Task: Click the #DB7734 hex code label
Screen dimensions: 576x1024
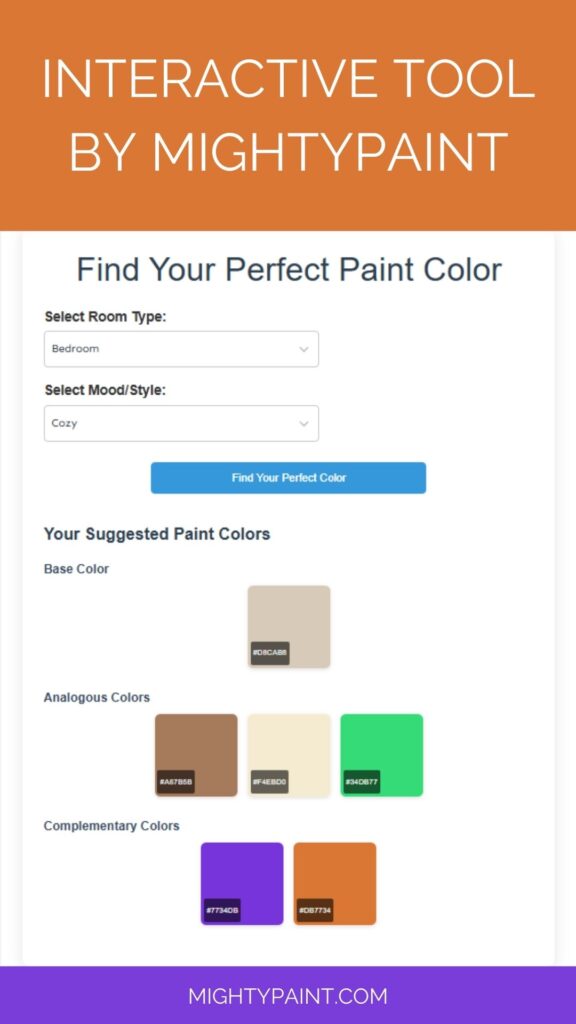Action: point(317,911)
